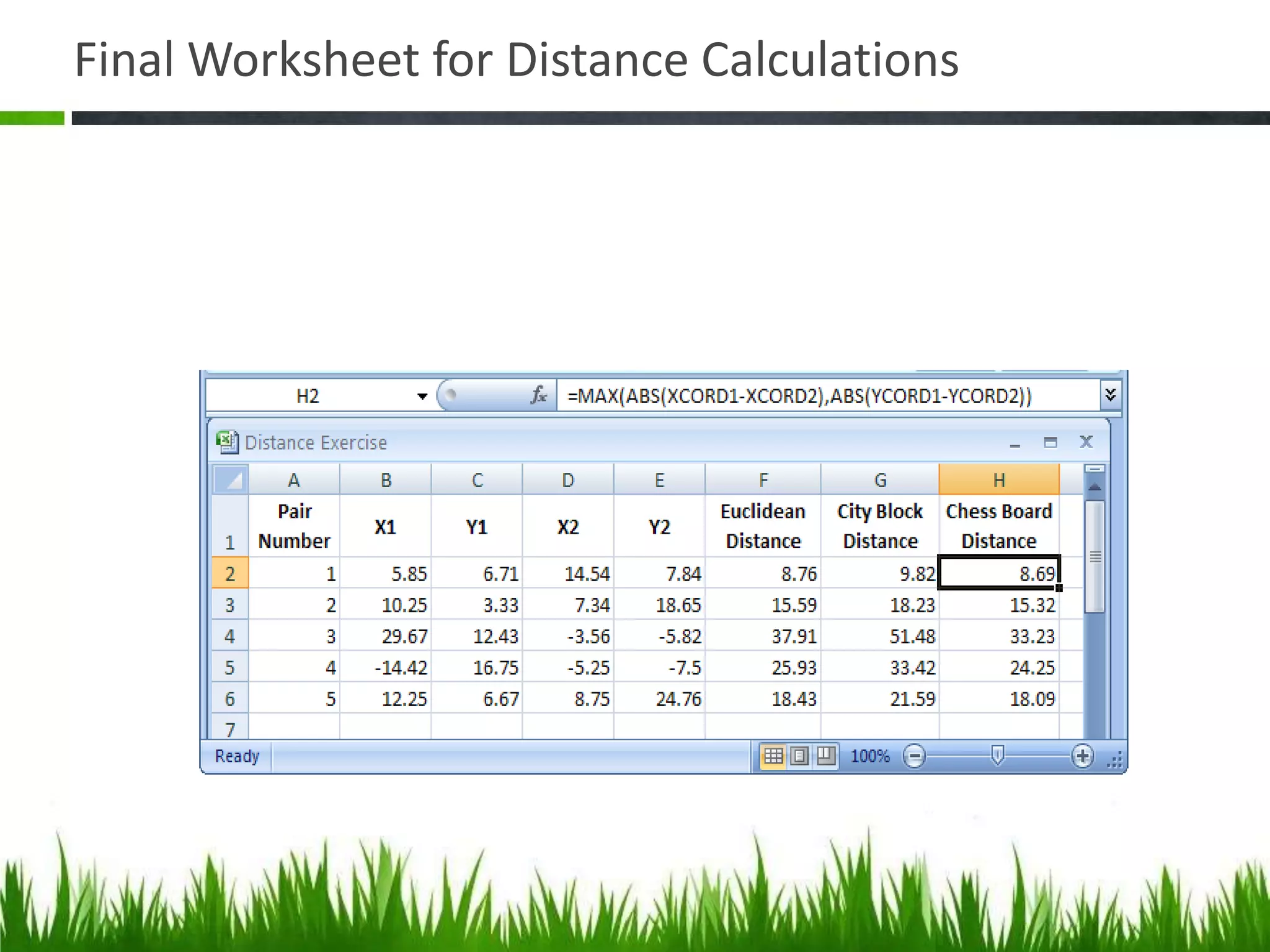Click the insert function fx icon
Viewport: 1270px width, 952px height.
coord(538,395)
